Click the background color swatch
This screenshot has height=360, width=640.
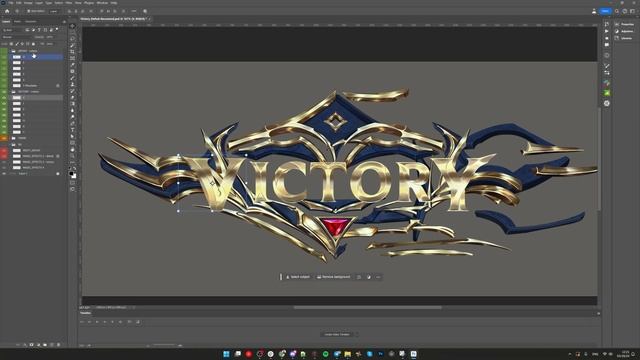74,176
